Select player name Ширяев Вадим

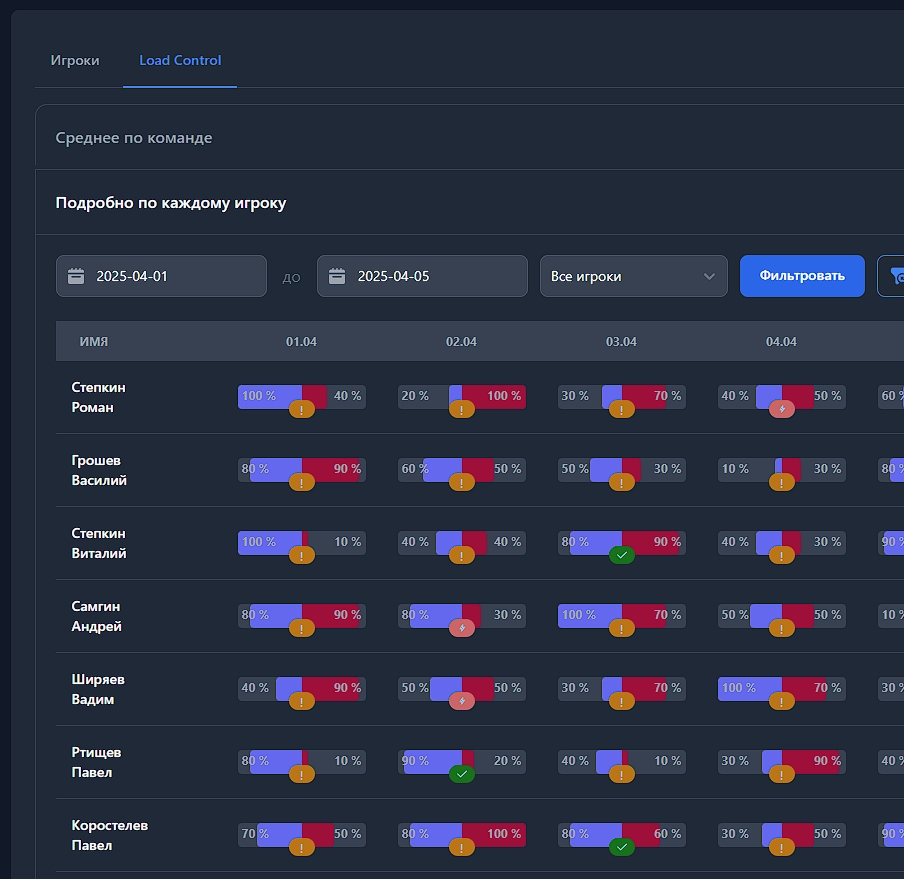(x=98, y=689)
